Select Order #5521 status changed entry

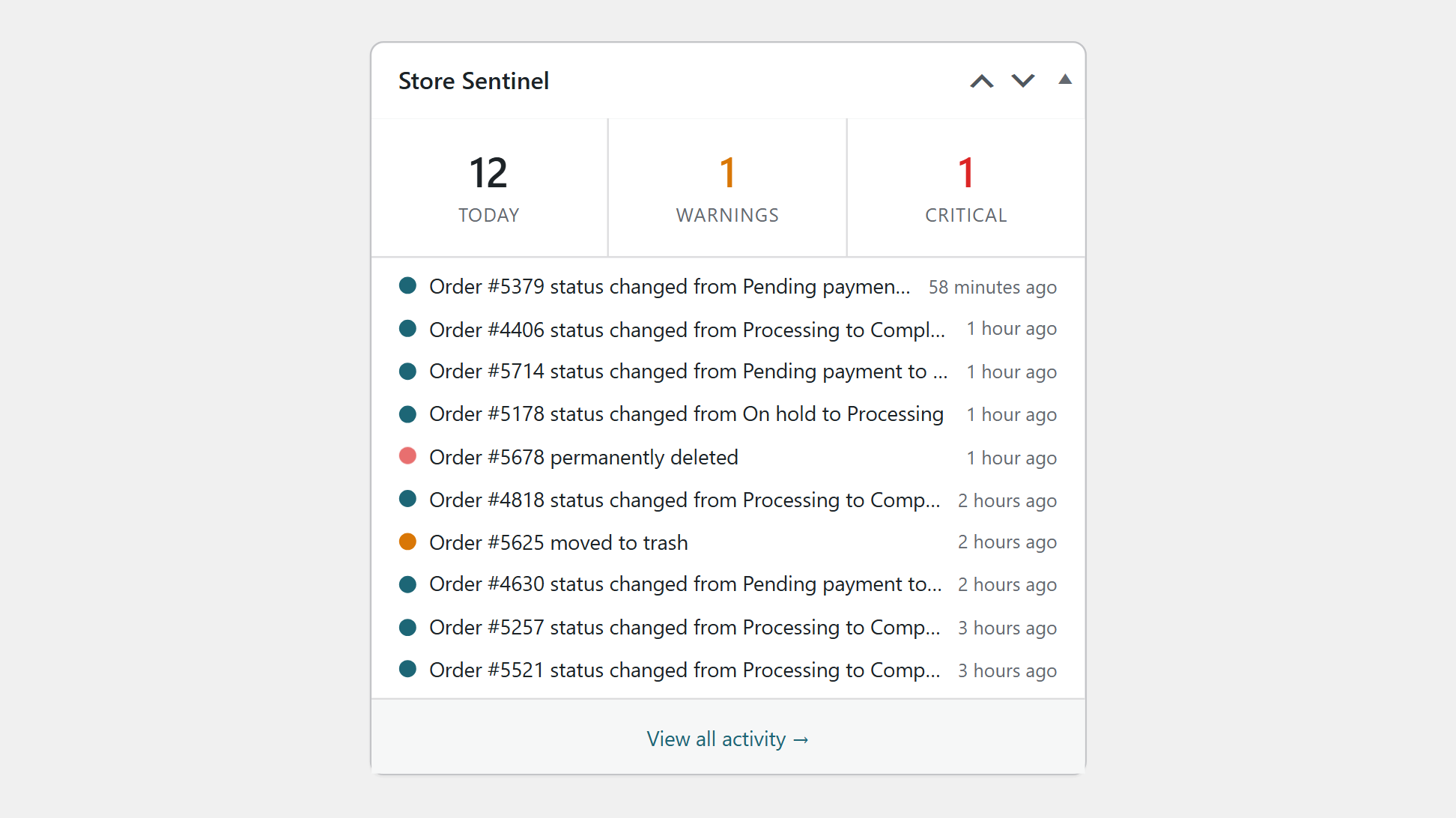coord(728,670)
